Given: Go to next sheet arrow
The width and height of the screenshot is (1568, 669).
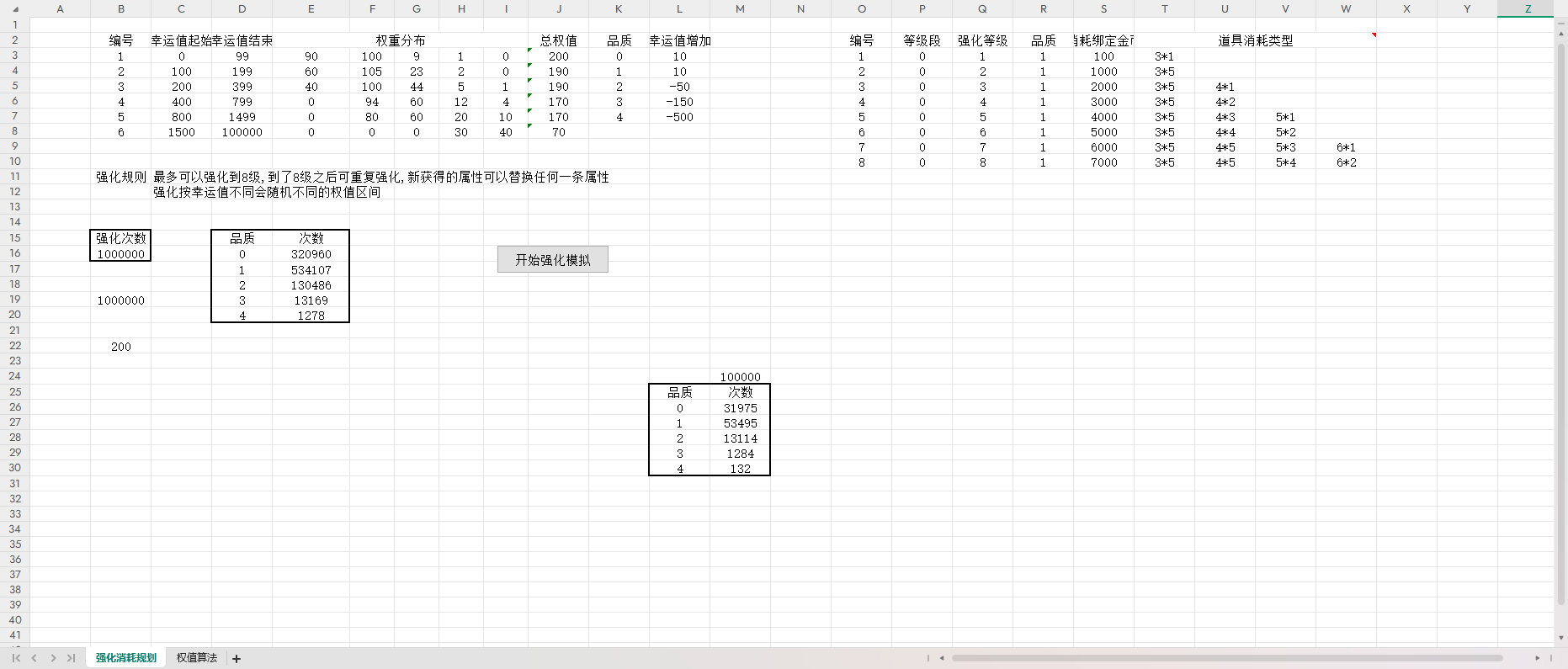Looking at the screenshot, I should 53,658.
